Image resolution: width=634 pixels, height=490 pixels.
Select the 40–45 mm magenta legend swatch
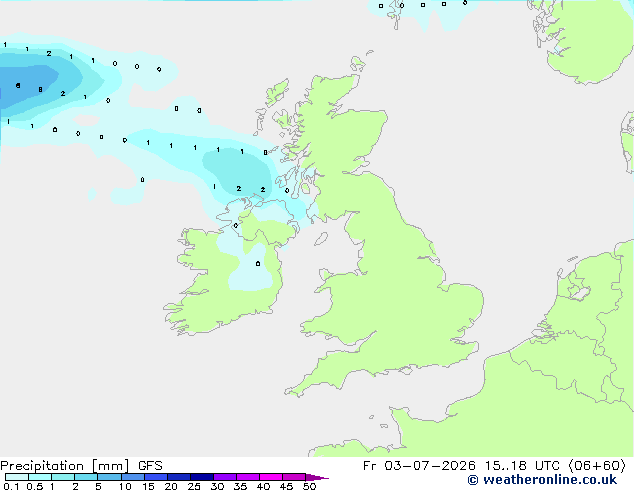(x=271, y=477)
